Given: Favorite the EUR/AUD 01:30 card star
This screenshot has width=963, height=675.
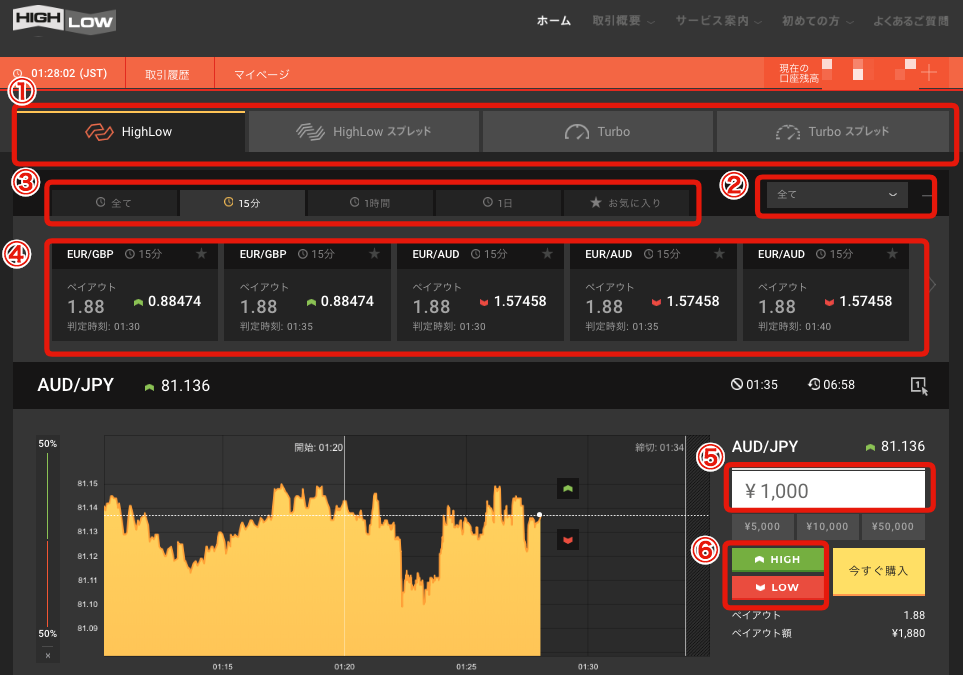Looking at the screenshot, I should 547,254.
